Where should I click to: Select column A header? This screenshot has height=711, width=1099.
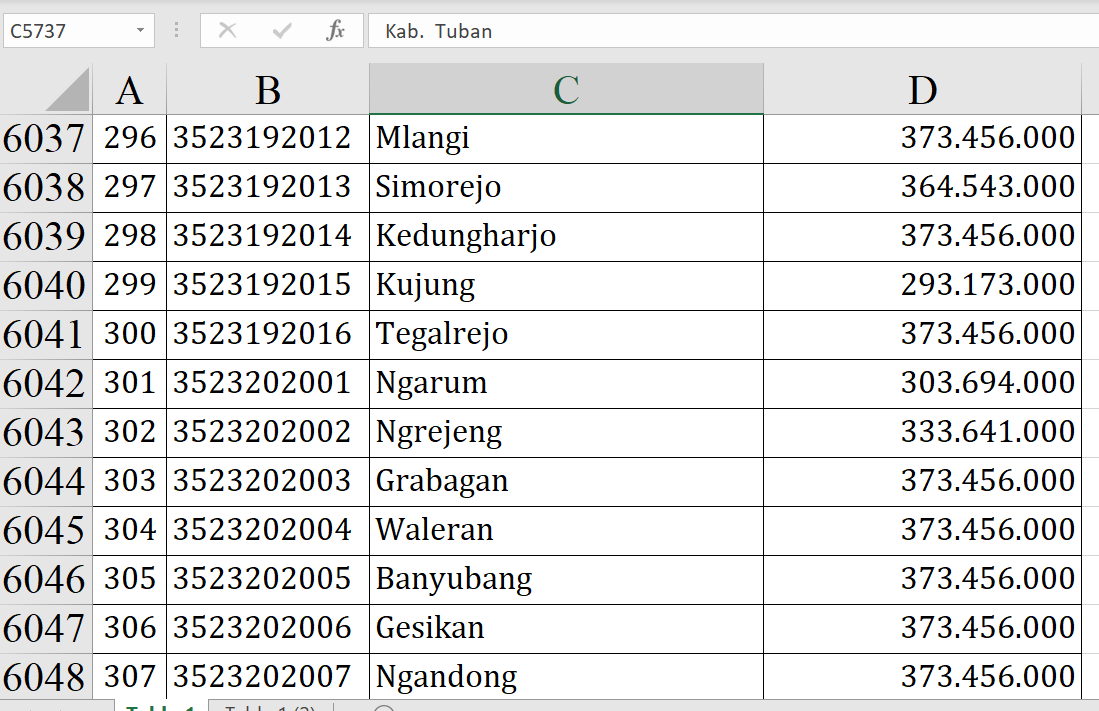[x=129, y=91]
